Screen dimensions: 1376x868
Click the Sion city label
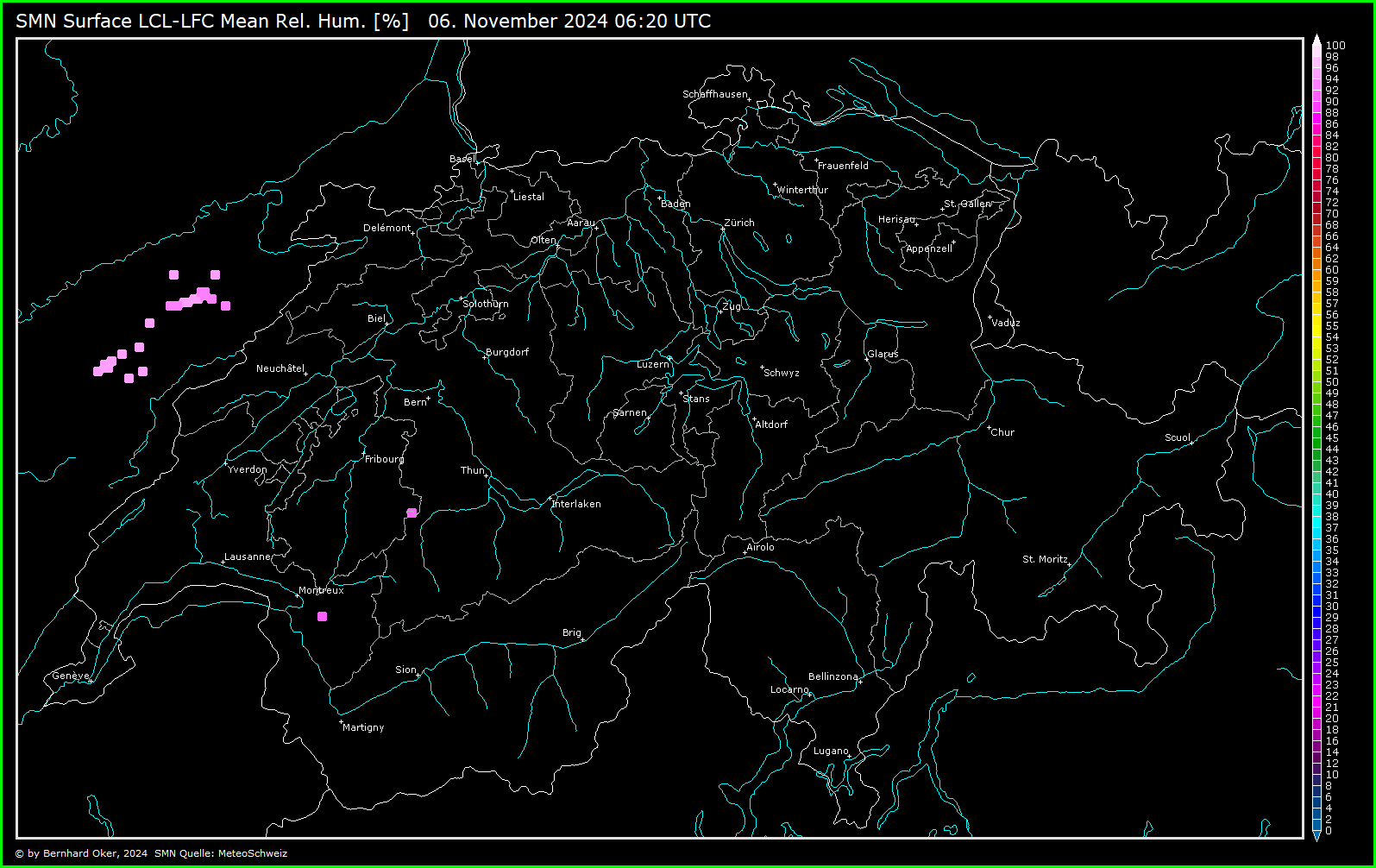point(405,670)
